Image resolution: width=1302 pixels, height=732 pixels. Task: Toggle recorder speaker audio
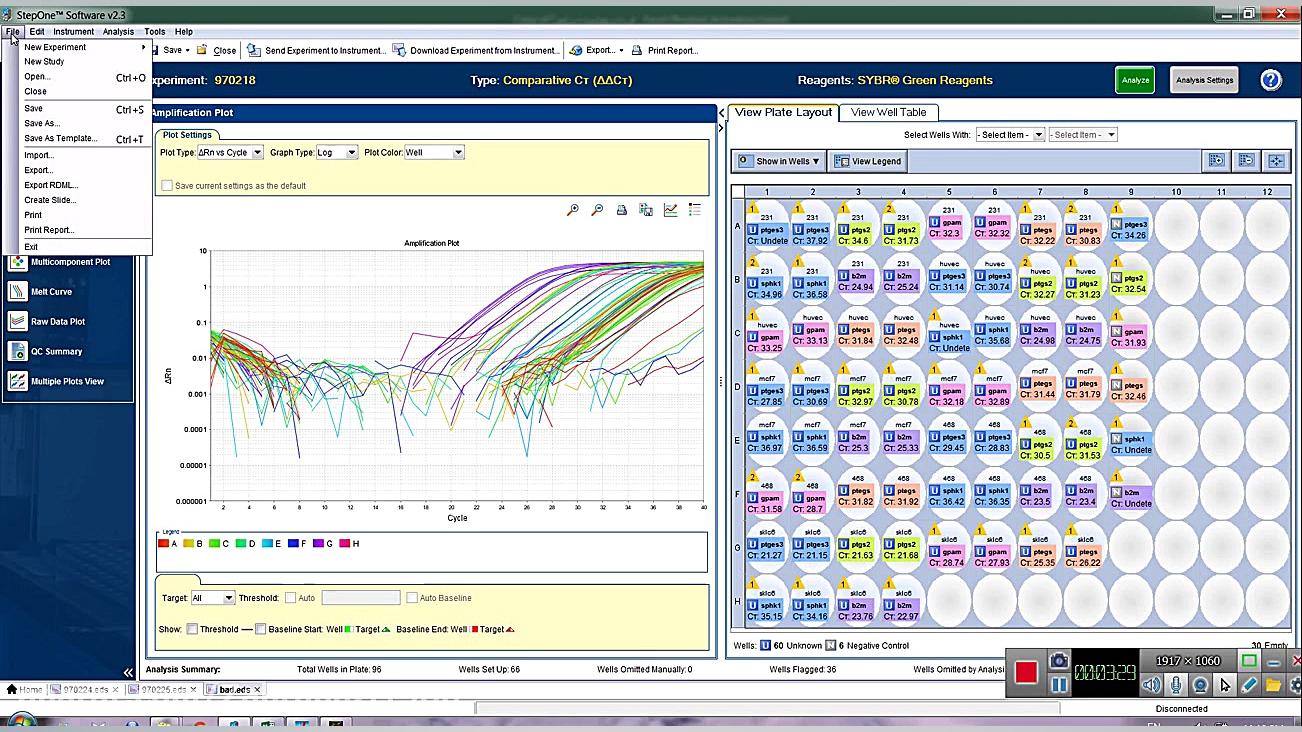(x=1152, y=685)
